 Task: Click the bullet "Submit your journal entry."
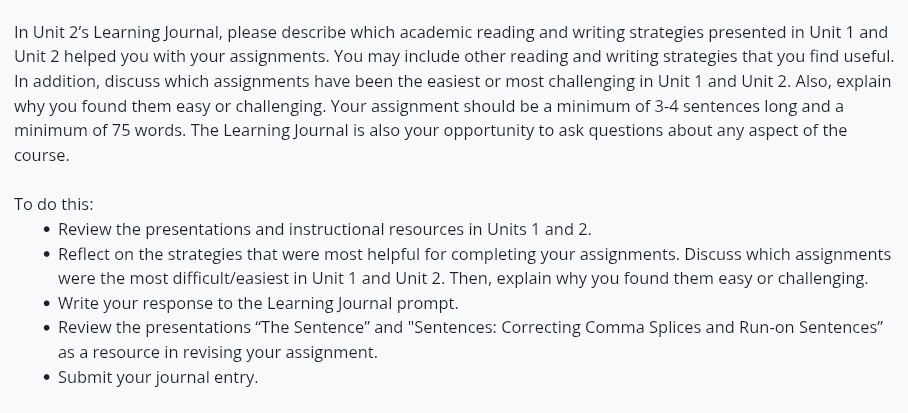tap(157, 378)
